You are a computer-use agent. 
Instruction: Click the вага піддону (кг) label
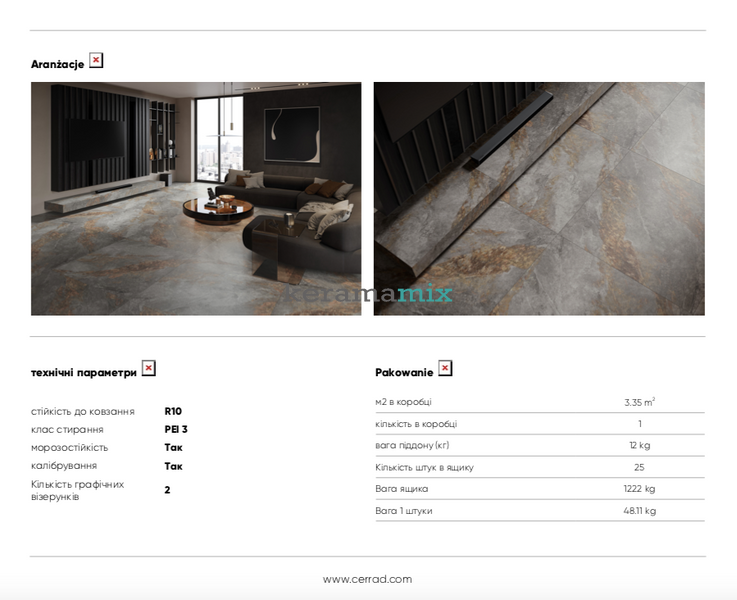click(x=412, y=445)
